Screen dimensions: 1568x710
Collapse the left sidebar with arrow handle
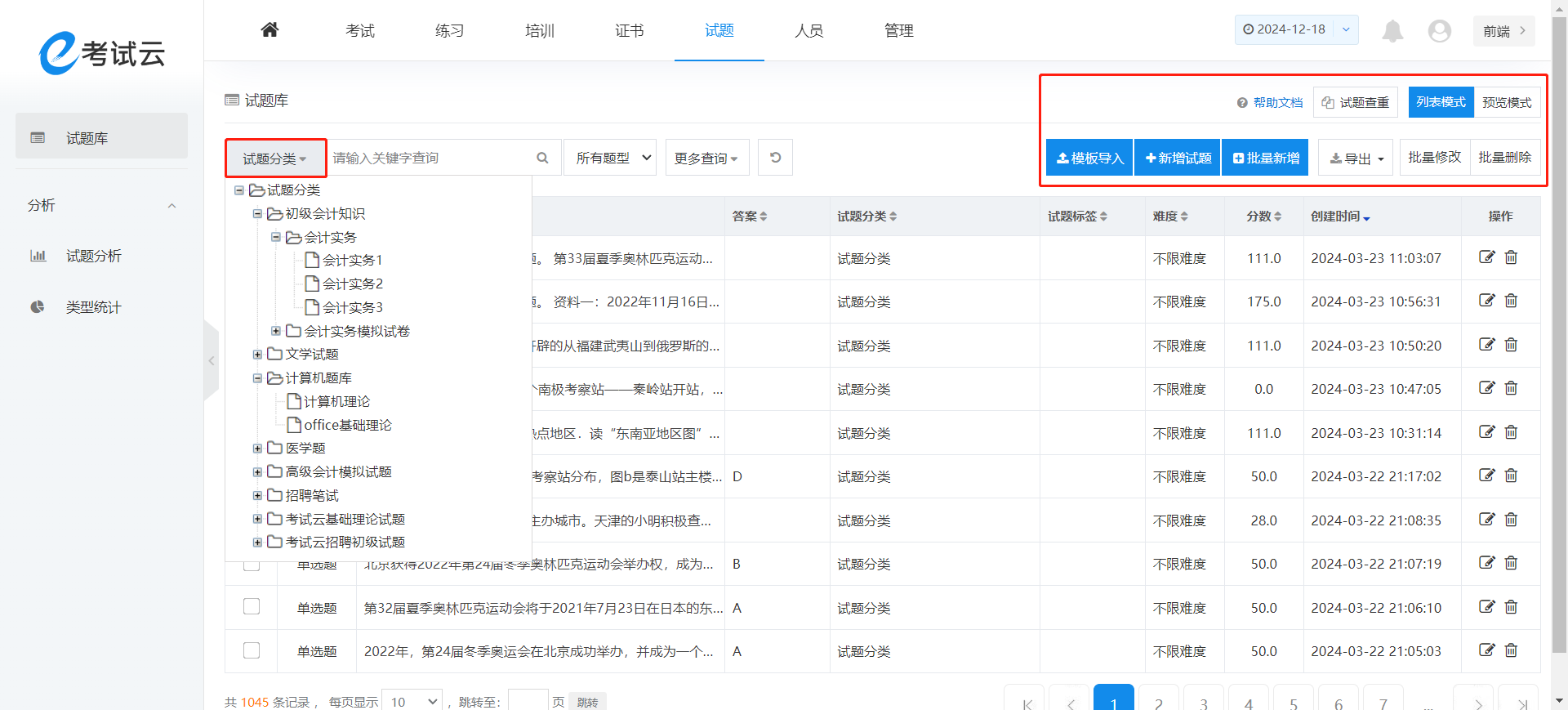click(212, 360)
